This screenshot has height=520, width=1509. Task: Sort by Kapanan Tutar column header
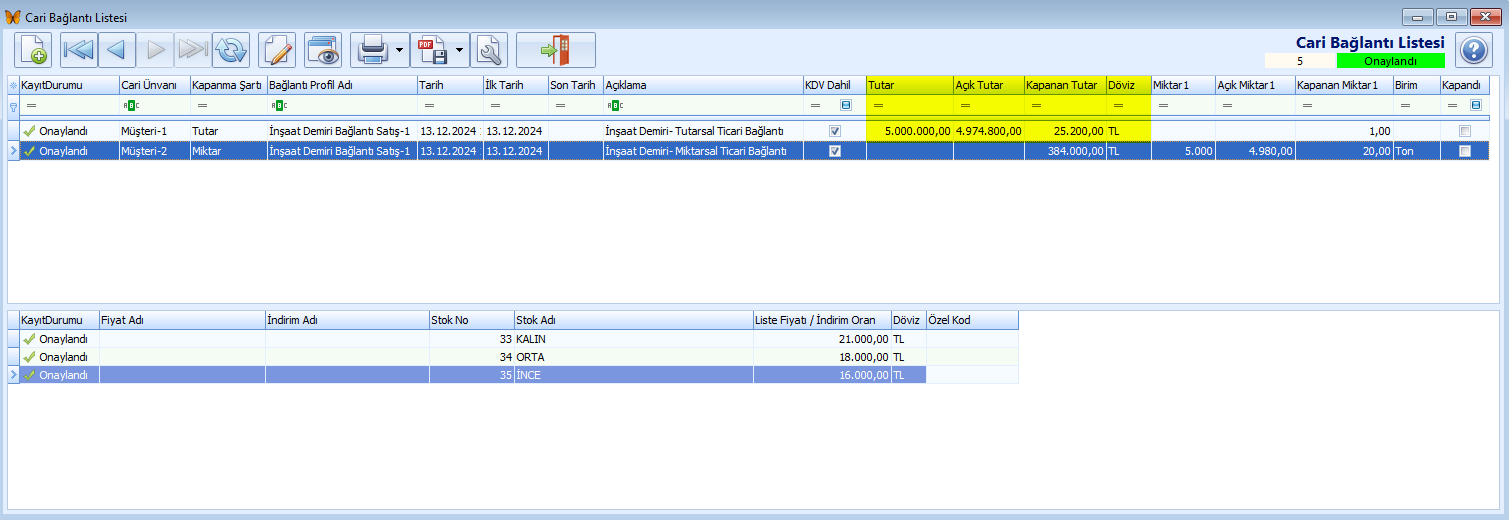coord(1065,85)
